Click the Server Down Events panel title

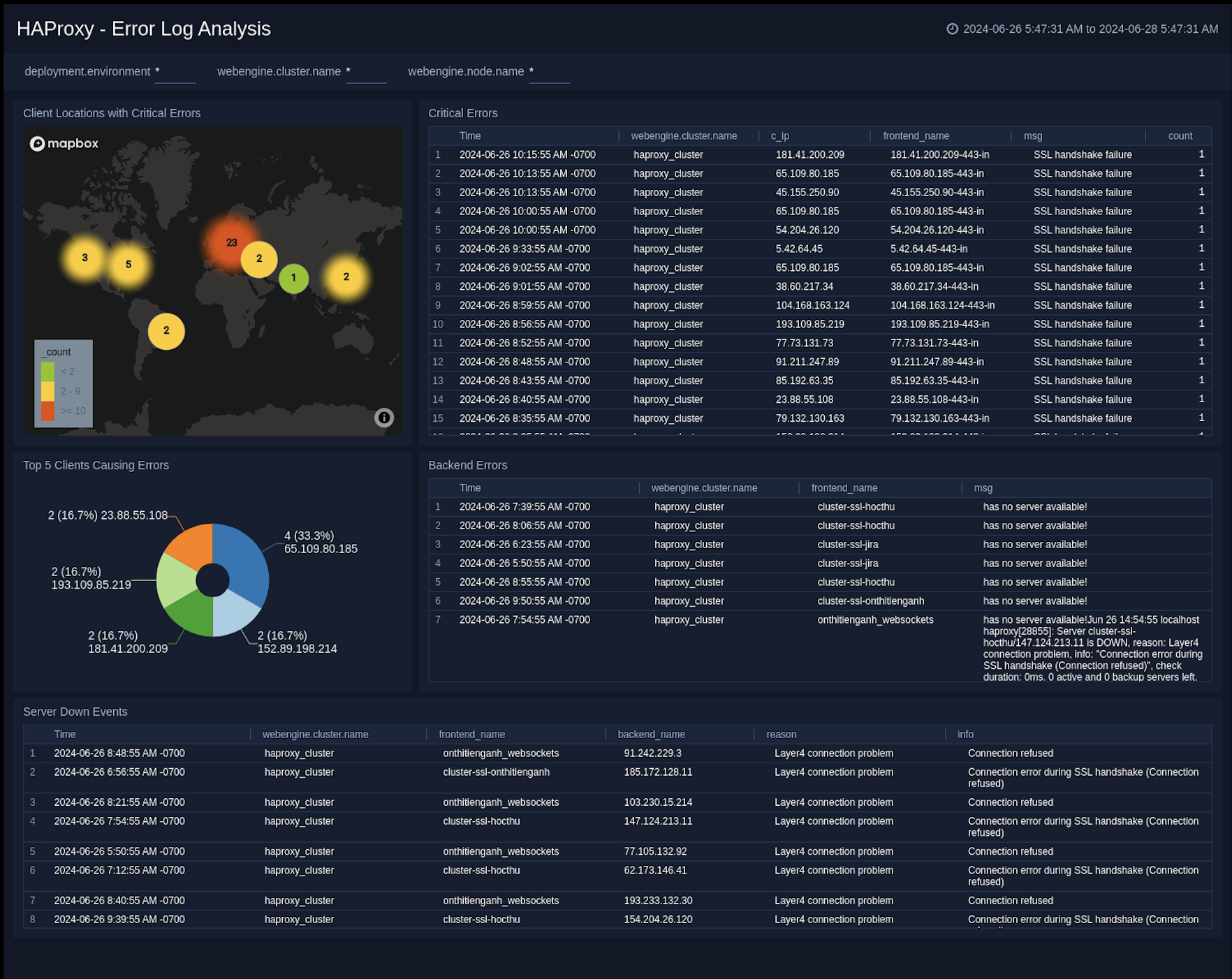click(75, 712)
